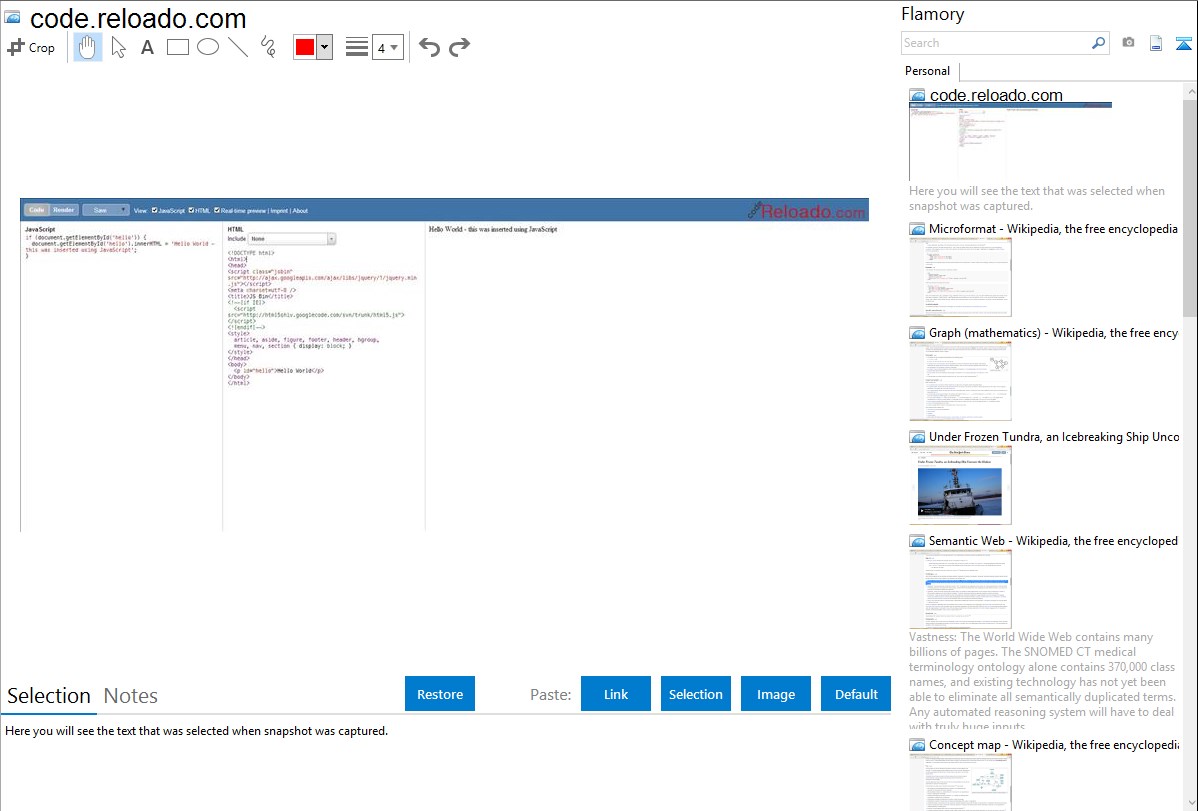The width and height of the screenshot is (1198, 811).
Task: Click the Code button in the snapshot
Action: pos(37,210)
